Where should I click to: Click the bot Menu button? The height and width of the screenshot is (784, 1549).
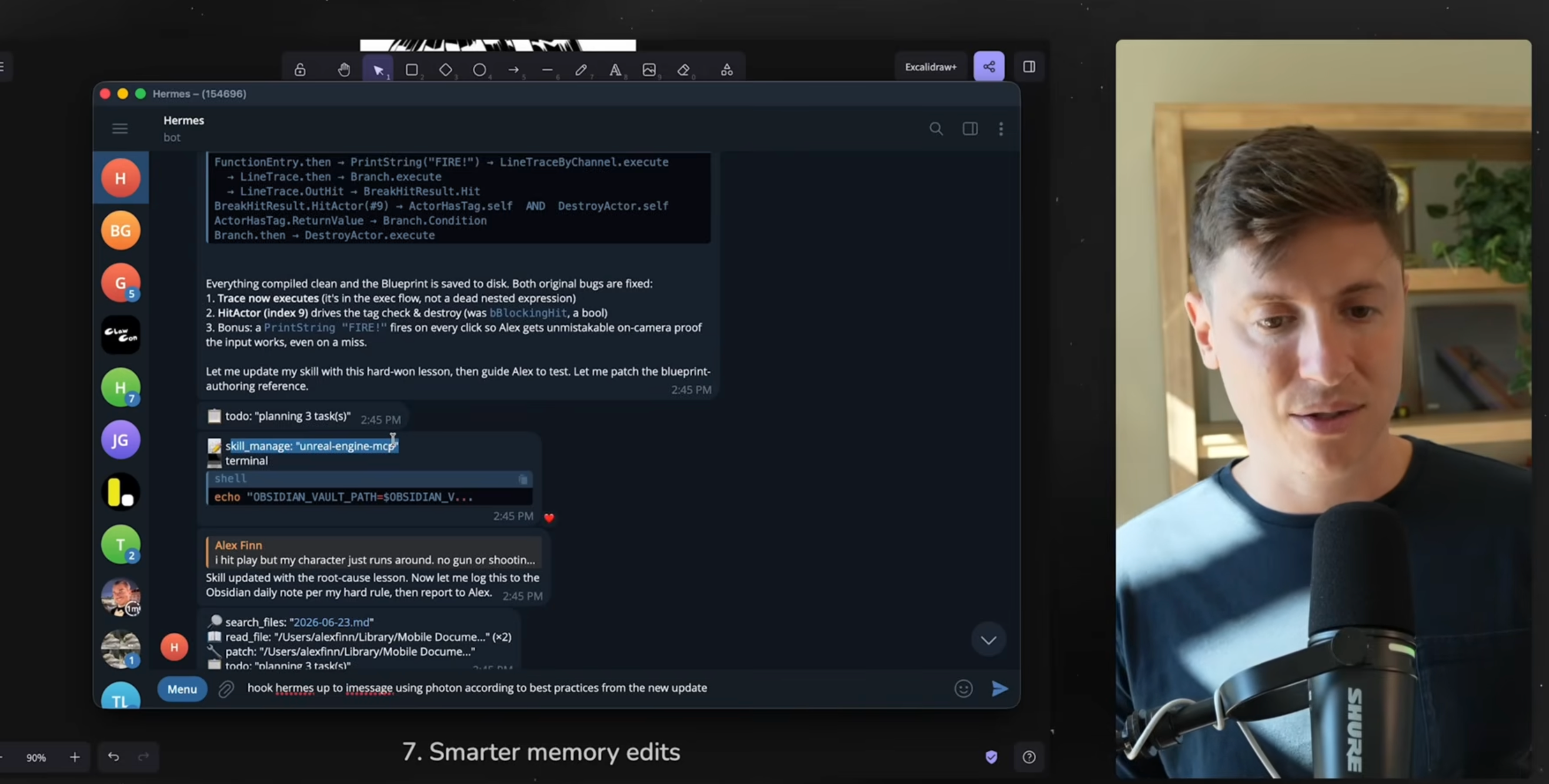click(182, 689)
